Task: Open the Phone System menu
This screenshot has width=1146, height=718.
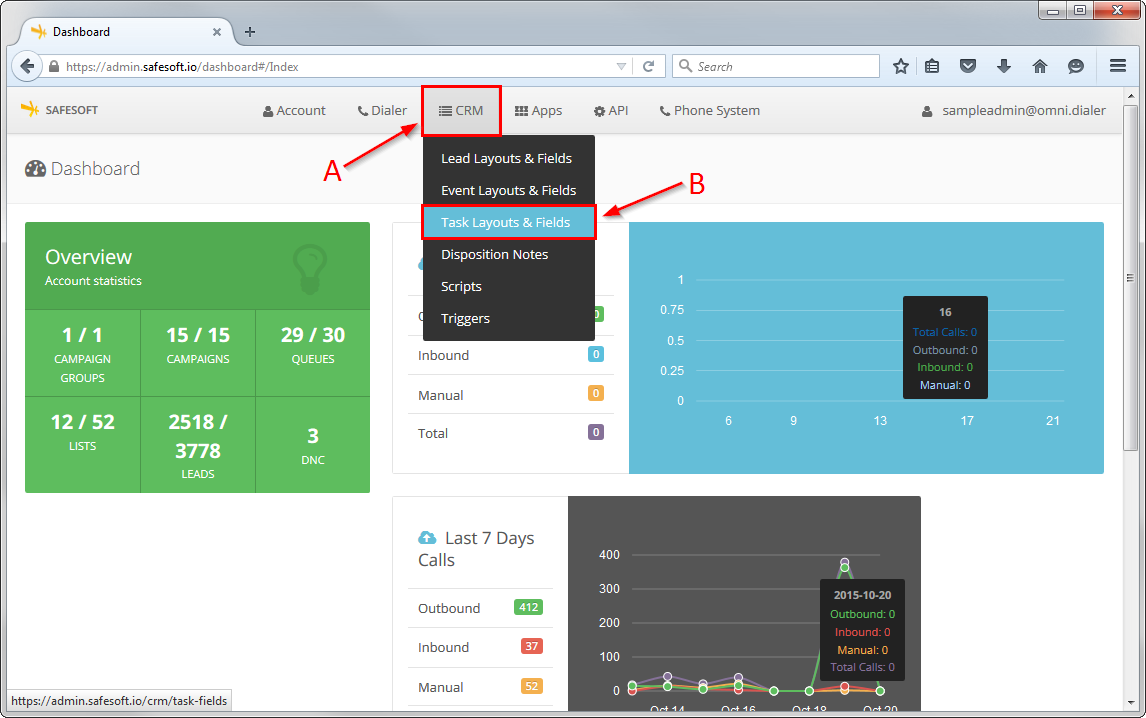Action: pos(710,110)
